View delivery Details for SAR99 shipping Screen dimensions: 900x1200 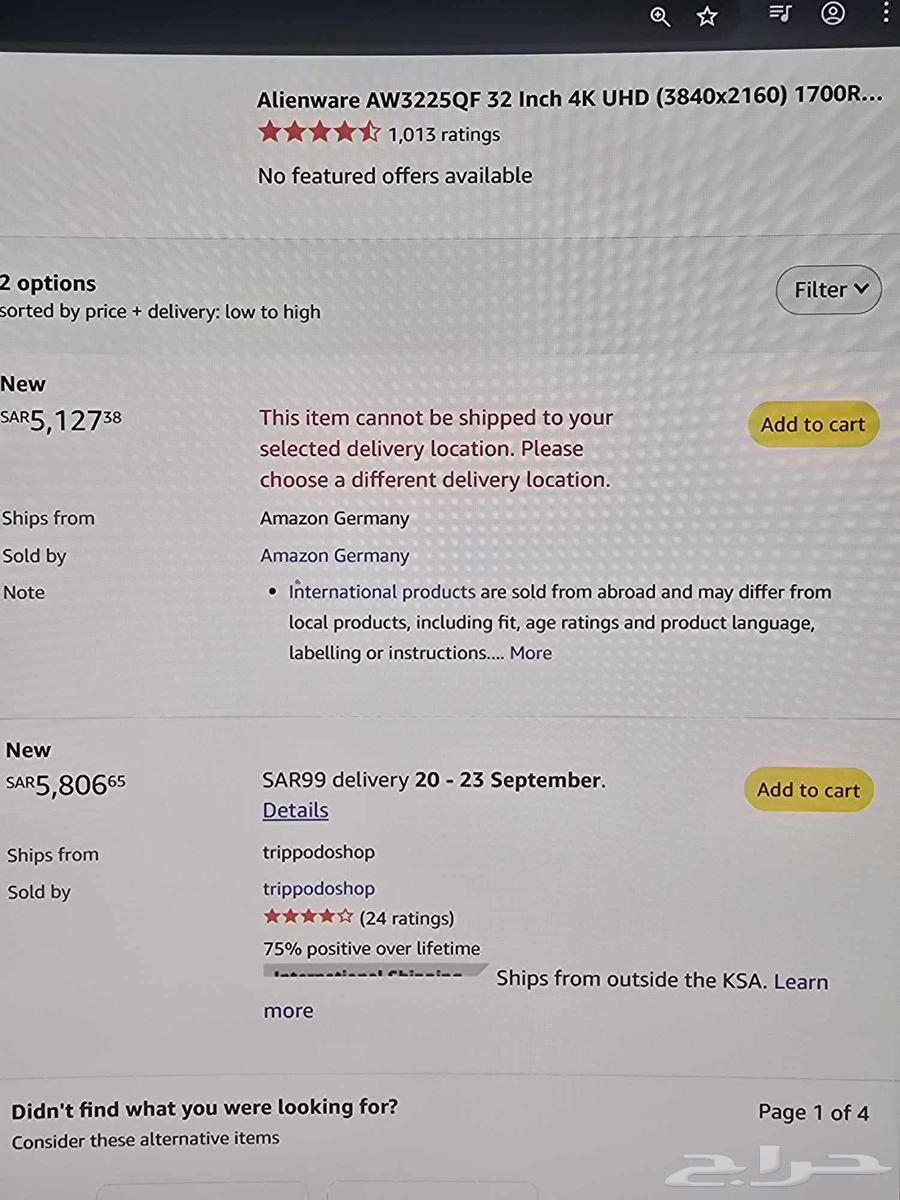[x=295, y=811]
